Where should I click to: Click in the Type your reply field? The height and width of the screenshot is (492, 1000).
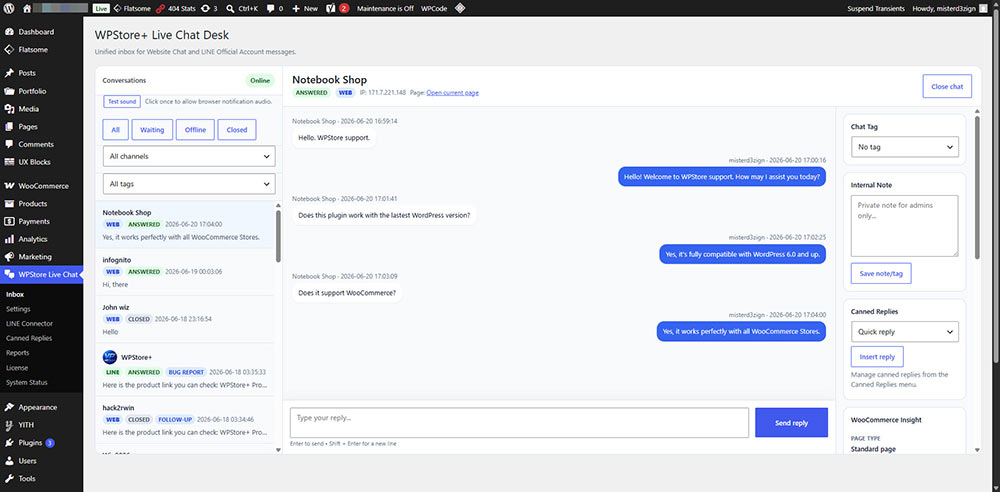pos(519,422)
